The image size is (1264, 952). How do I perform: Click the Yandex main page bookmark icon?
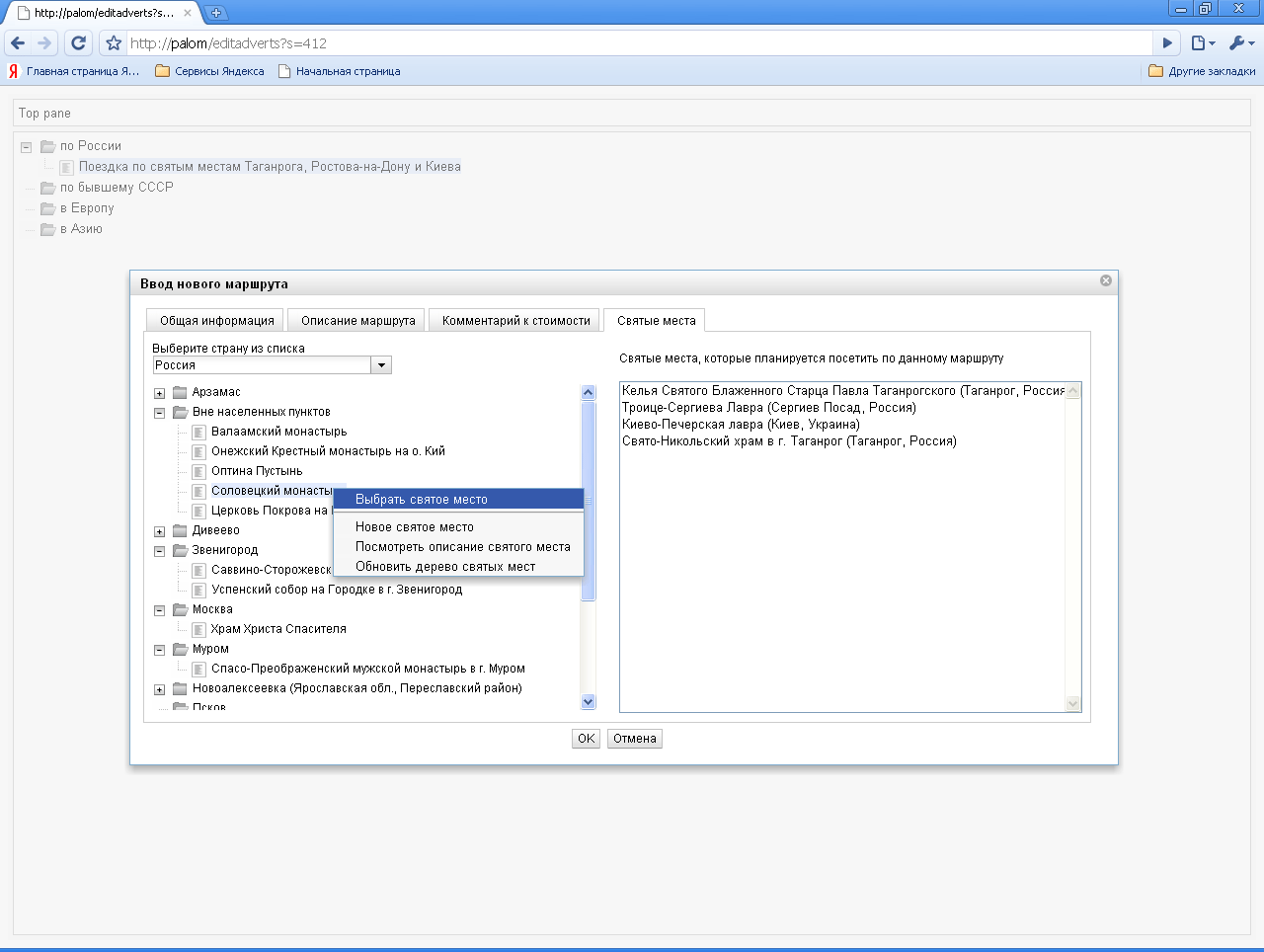click(x=14, y=71)
